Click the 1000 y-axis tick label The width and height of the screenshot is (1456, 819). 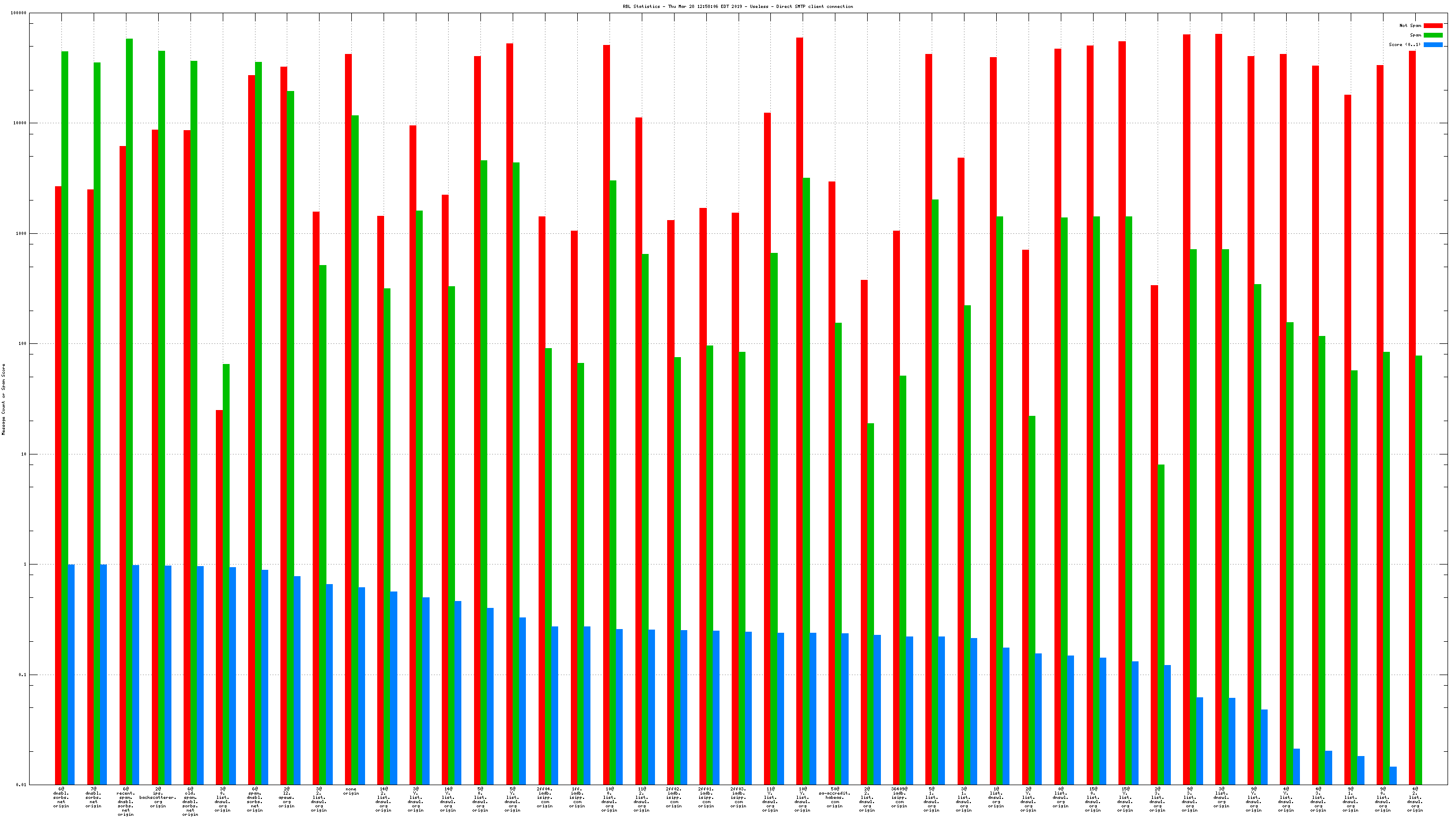[21, 233]
